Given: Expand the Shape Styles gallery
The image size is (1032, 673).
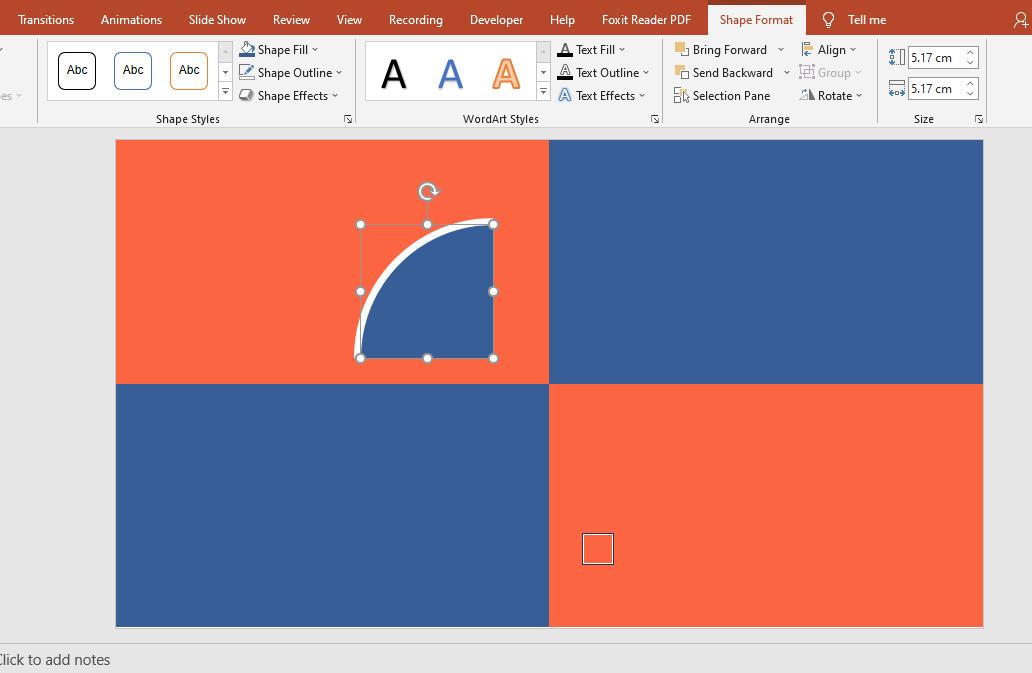Looking at the screenshot, I should (225, 91).
